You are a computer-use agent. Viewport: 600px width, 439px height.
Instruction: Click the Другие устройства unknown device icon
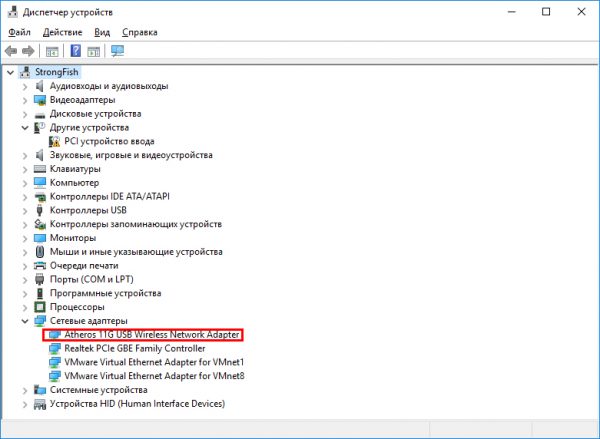click(x=40, y=127)
